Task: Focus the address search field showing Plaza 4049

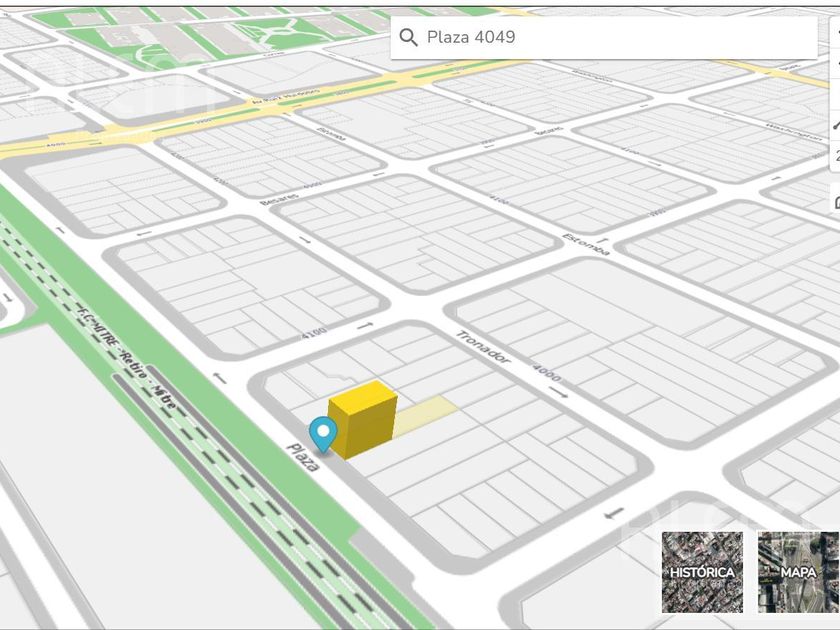Action: point(604,37)
